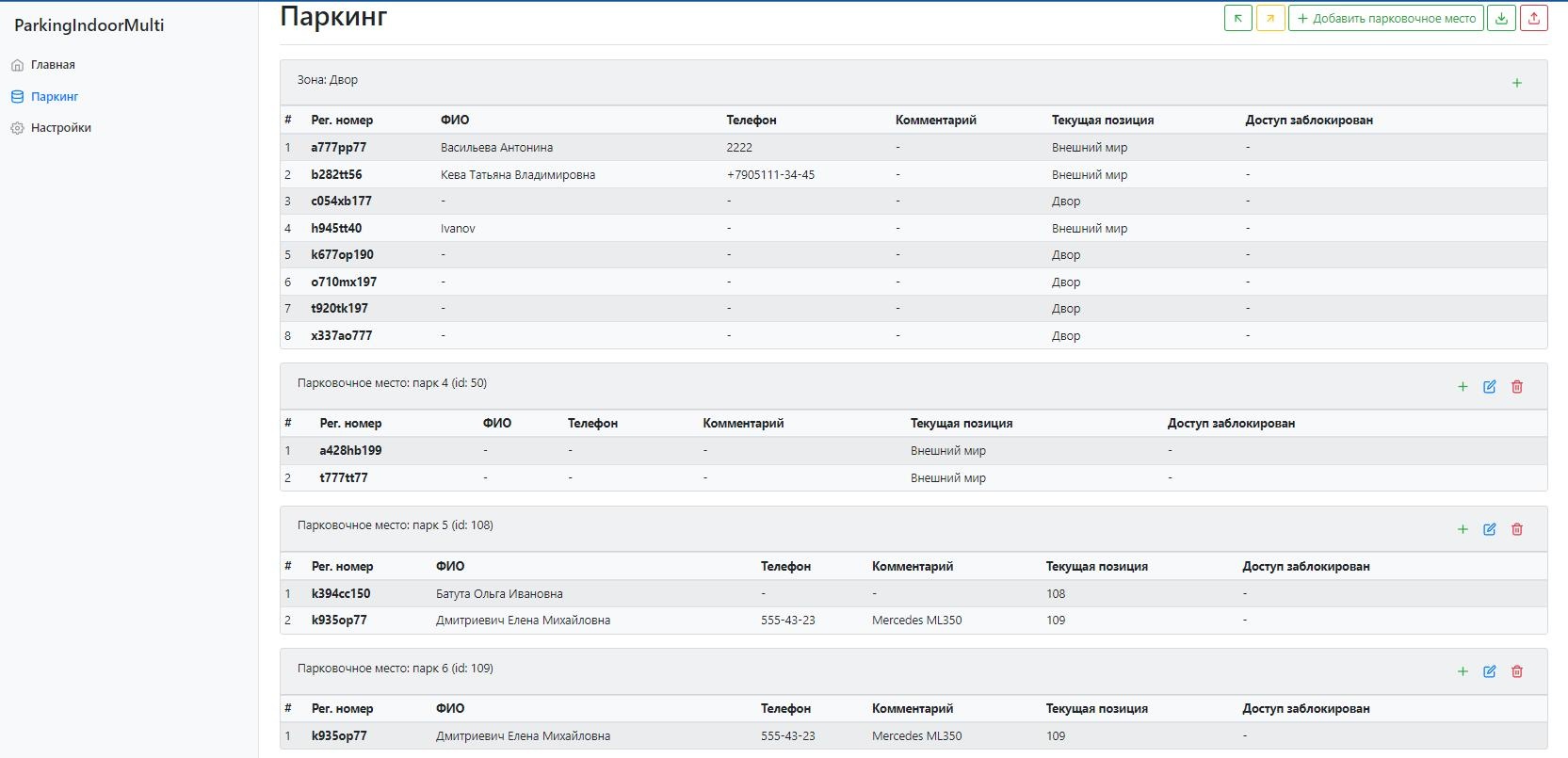Edit parking spot парк 6
Viewport: 1568px width, 758px height.
coord(1490,671)
